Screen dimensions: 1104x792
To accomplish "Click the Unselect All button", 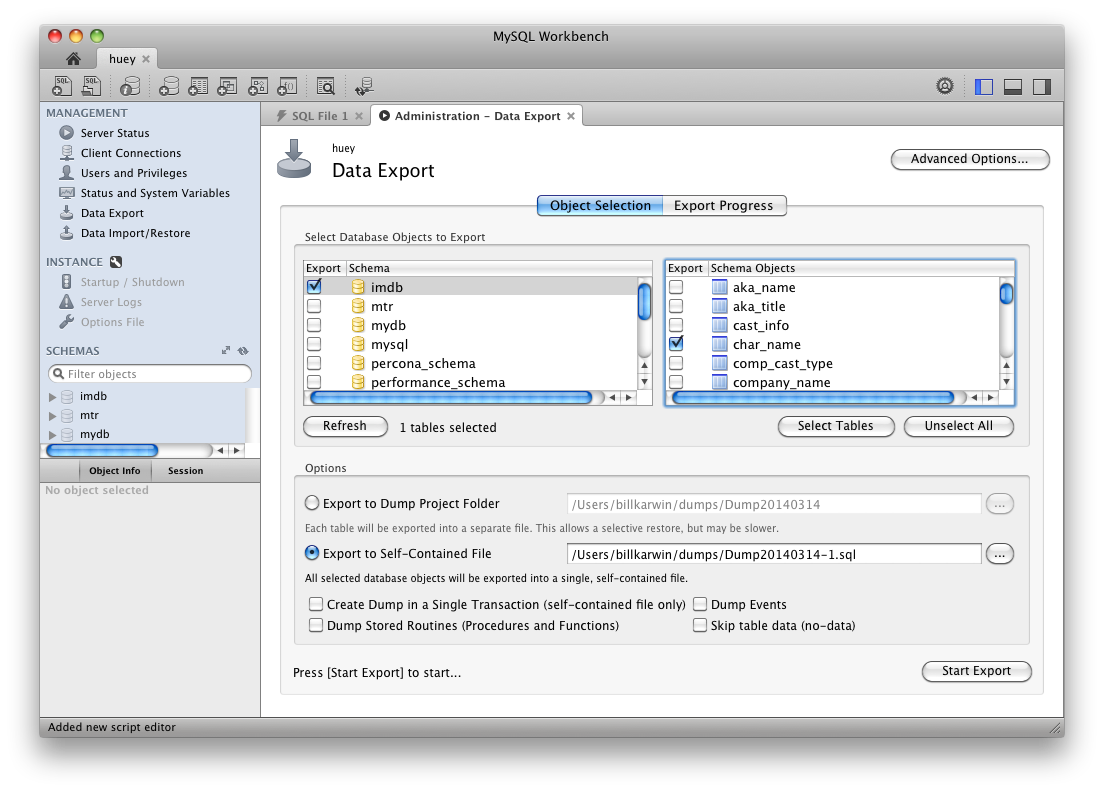I will (958, 426).
